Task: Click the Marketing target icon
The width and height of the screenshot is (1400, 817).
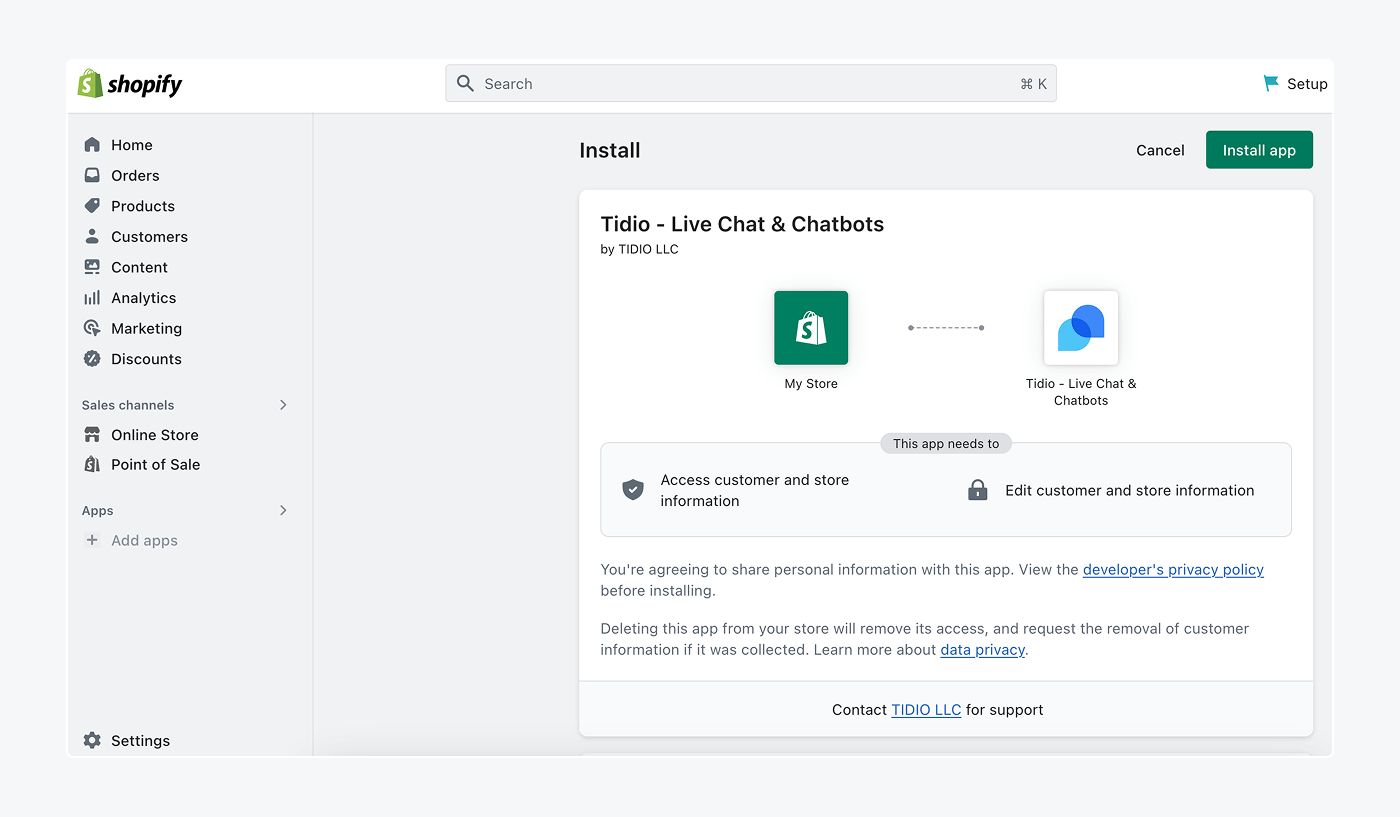Action: (92, 328)
